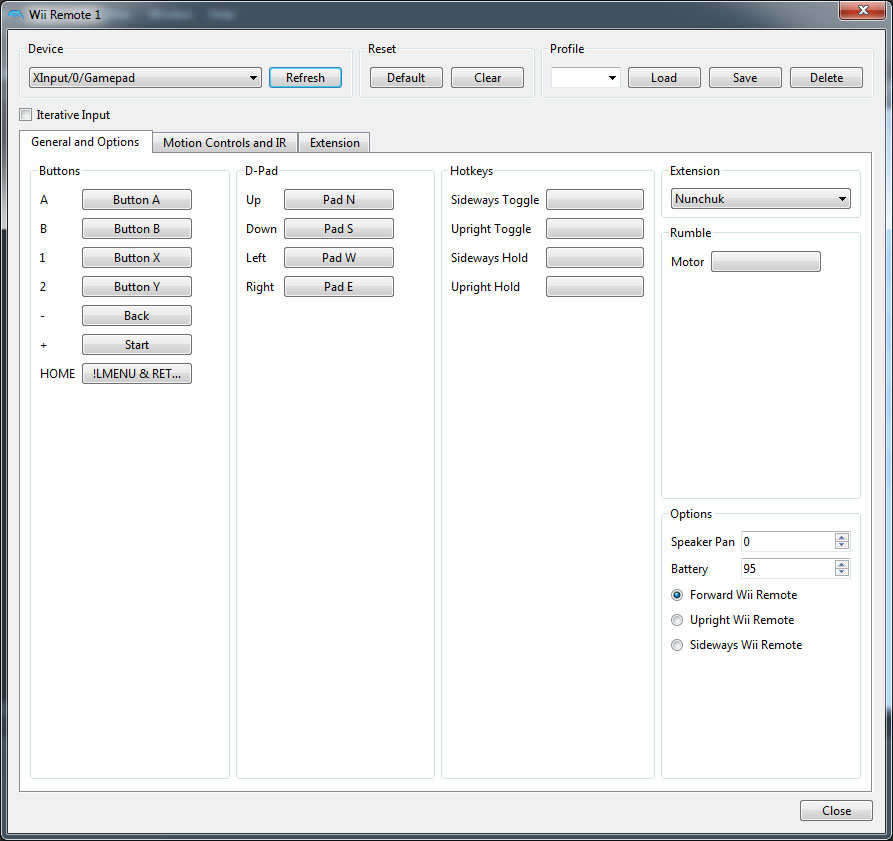Click the HOME mapping !LMENU & RET...
893x841 pixels.
137,374
